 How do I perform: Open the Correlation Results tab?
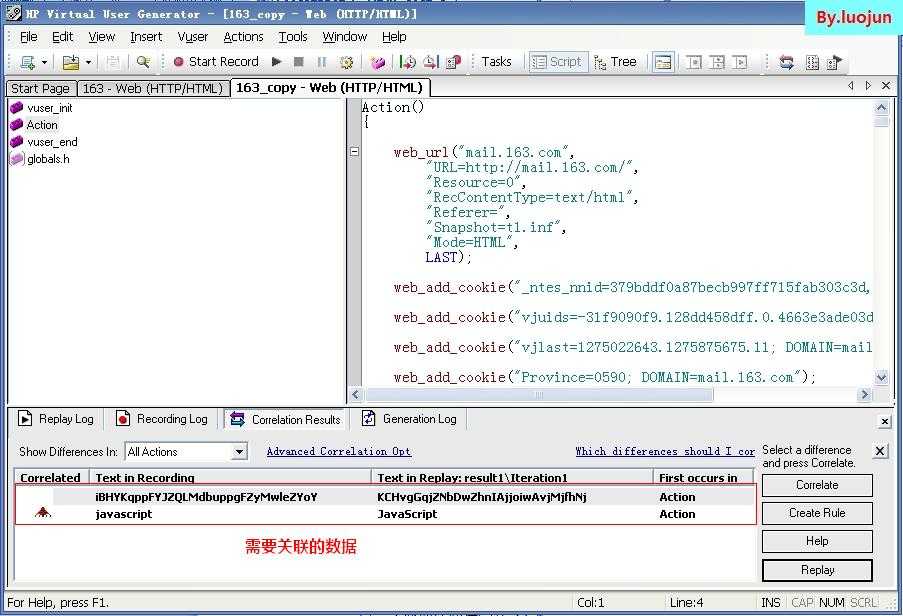tap(286, 419)
